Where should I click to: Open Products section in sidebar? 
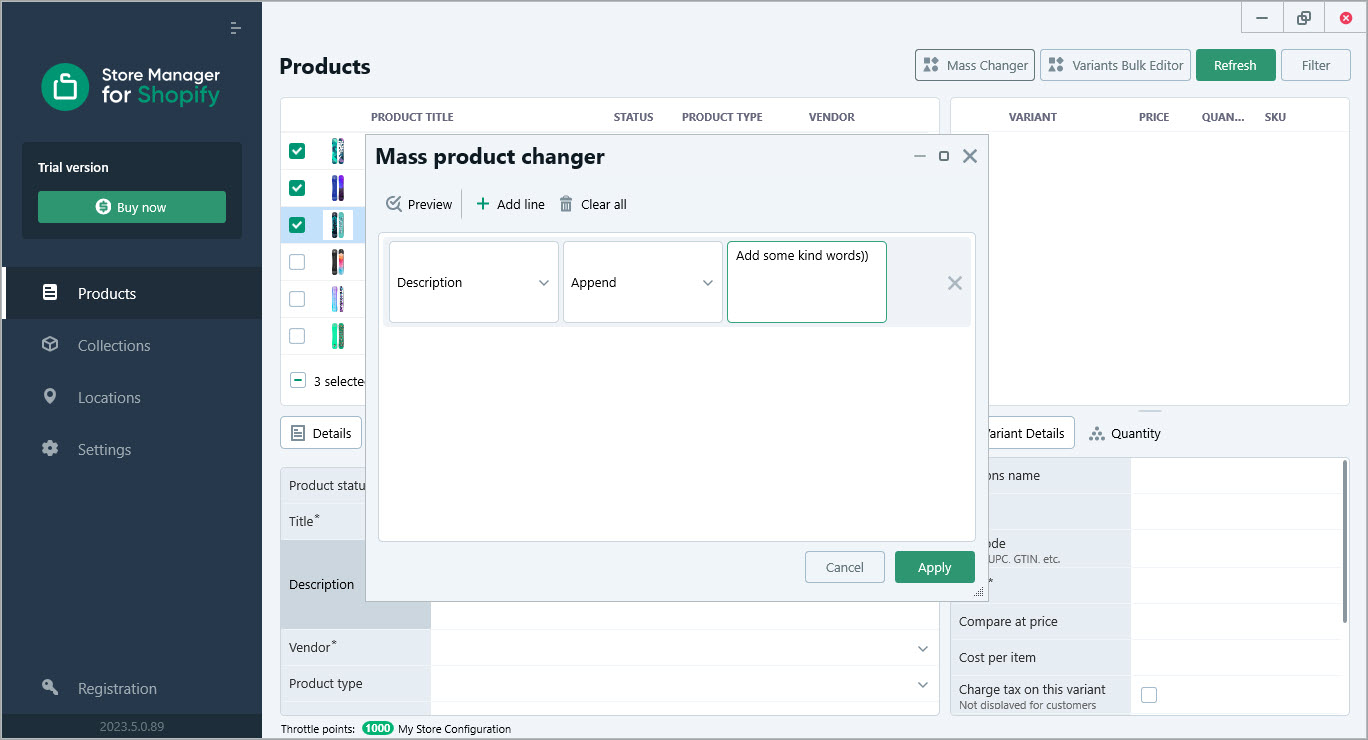[x=132, y=293]
